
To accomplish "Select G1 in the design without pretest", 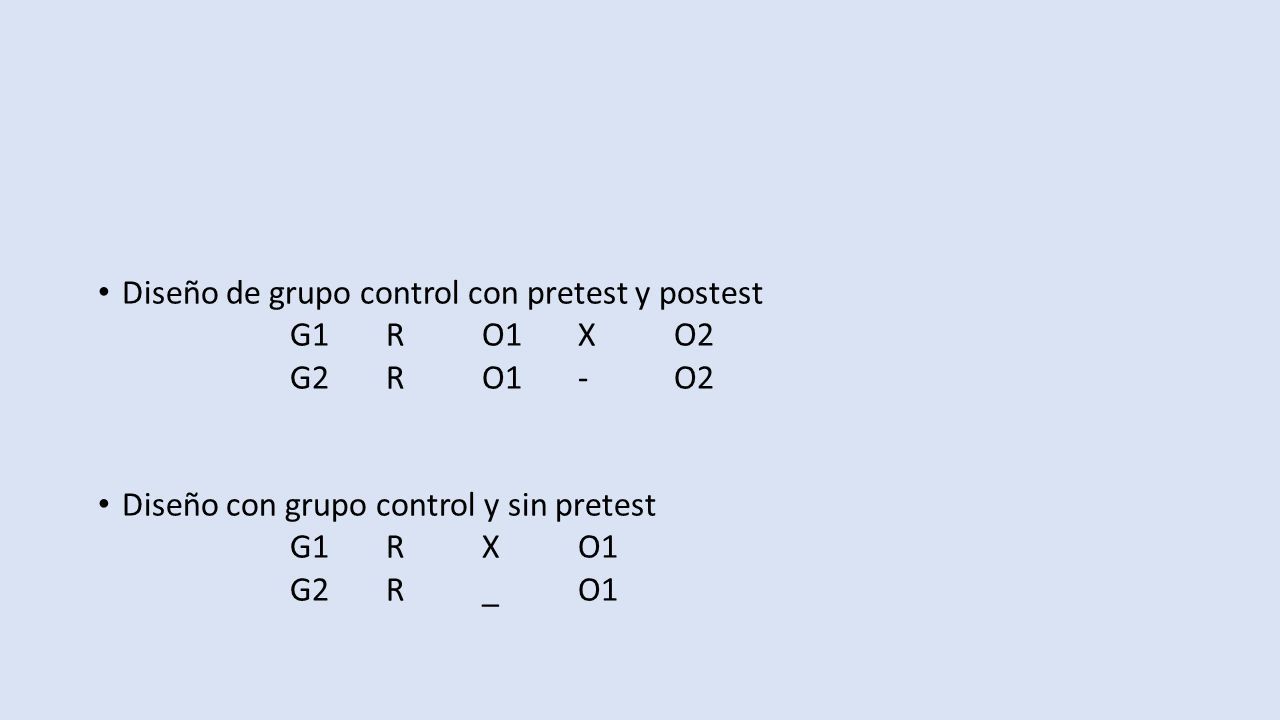I will click(x=309, y=548).
